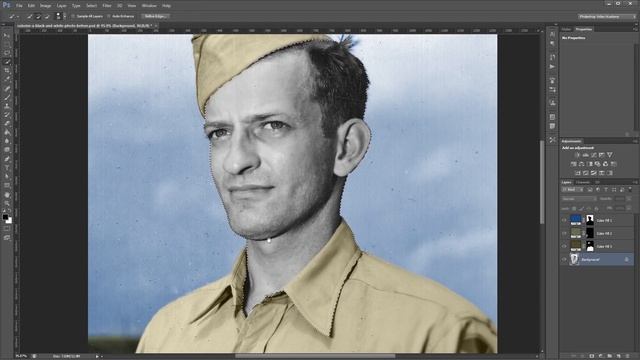Viewport: 640px width, 360px height.
Task: Select the Brush tool
Action: 7,97
